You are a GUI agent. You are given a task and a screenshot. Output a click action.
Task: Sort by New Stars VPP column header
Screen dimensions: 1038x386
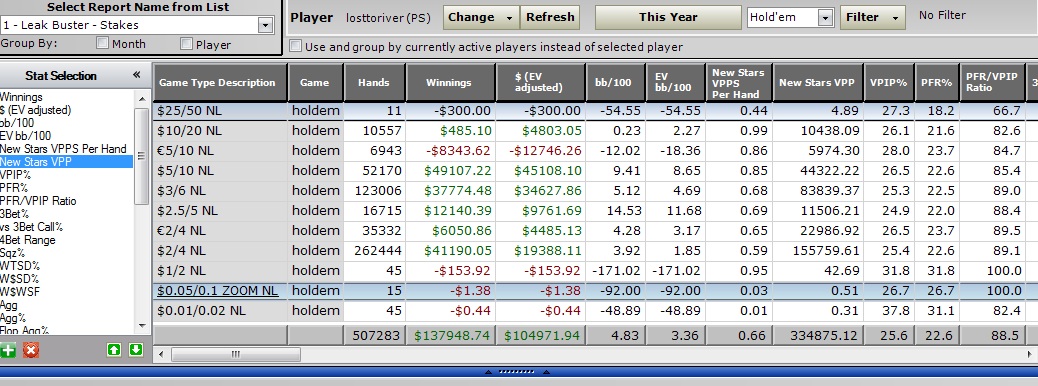(x=817, y=83)
